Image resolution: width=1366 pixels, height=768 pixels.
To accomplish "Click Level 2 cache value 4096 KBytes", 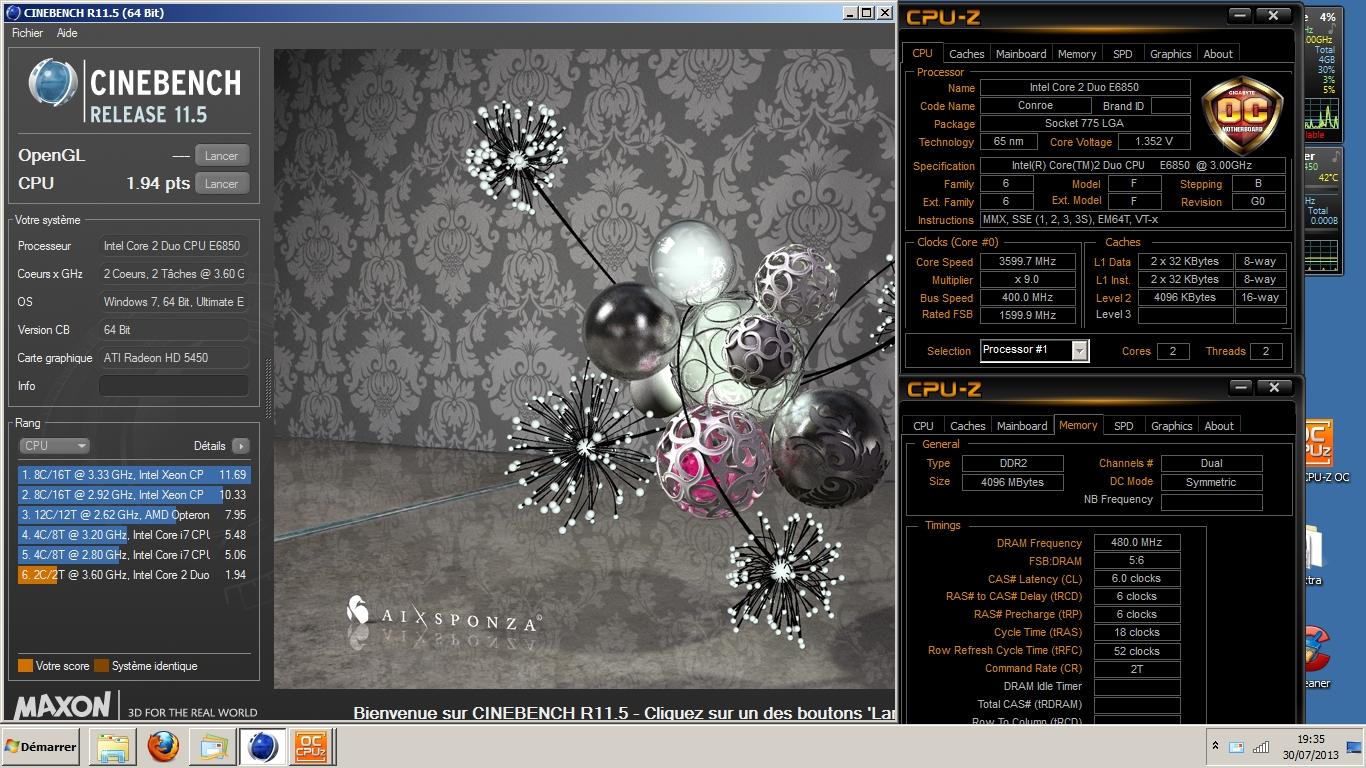I will pos(1184,297).
